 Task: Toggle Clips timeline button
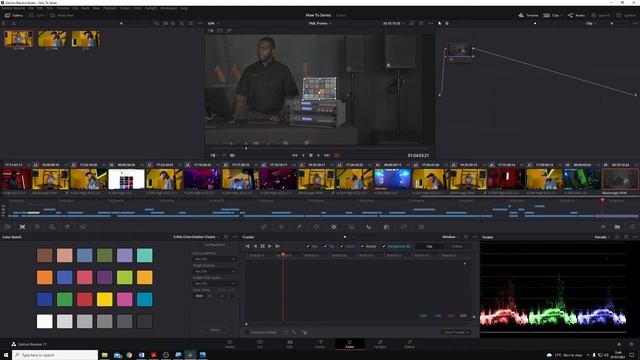tap(552, 16)
